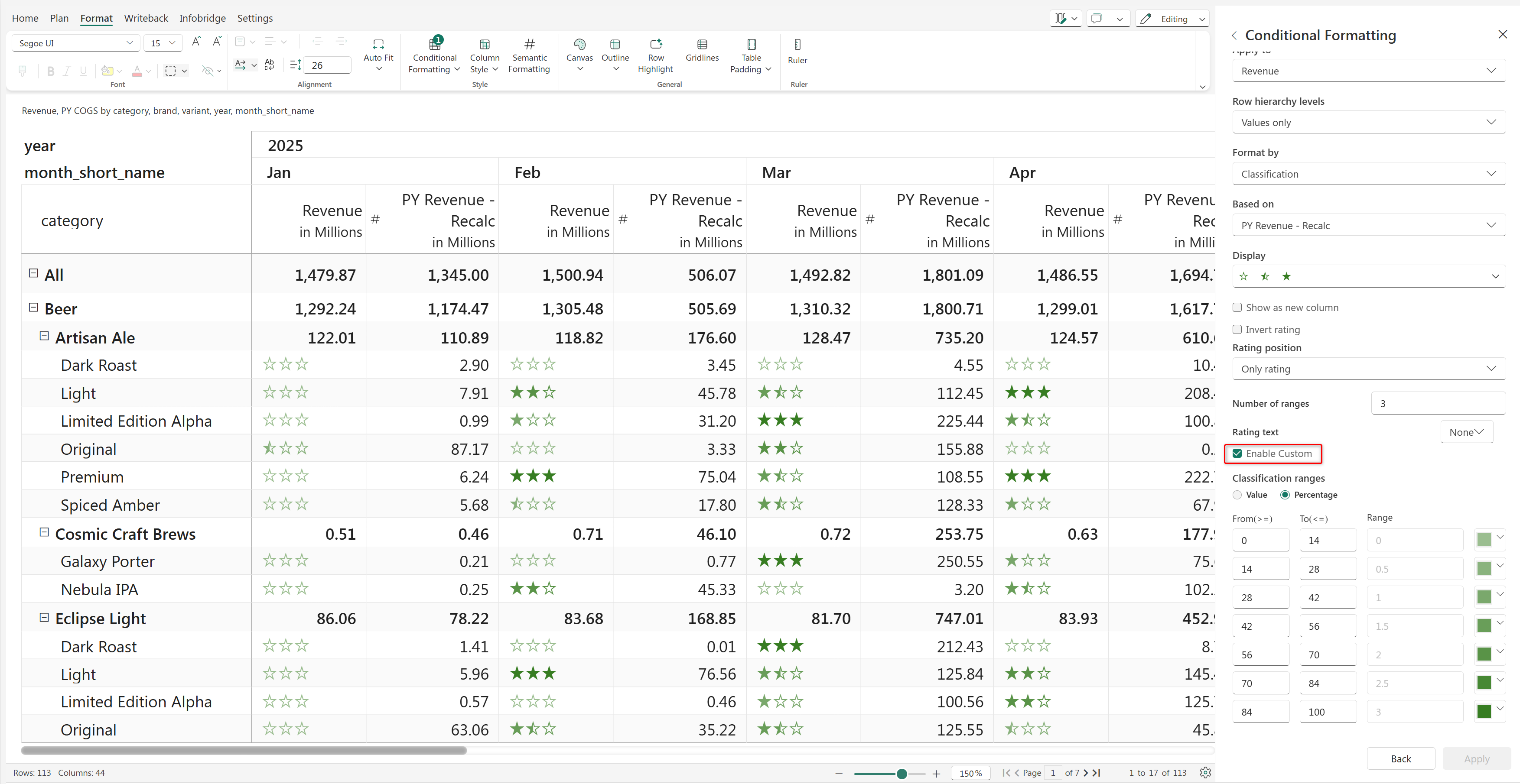Screen dimensions: 1520x784
Task: Check Show as new column
Action: tap(1237, 308)
